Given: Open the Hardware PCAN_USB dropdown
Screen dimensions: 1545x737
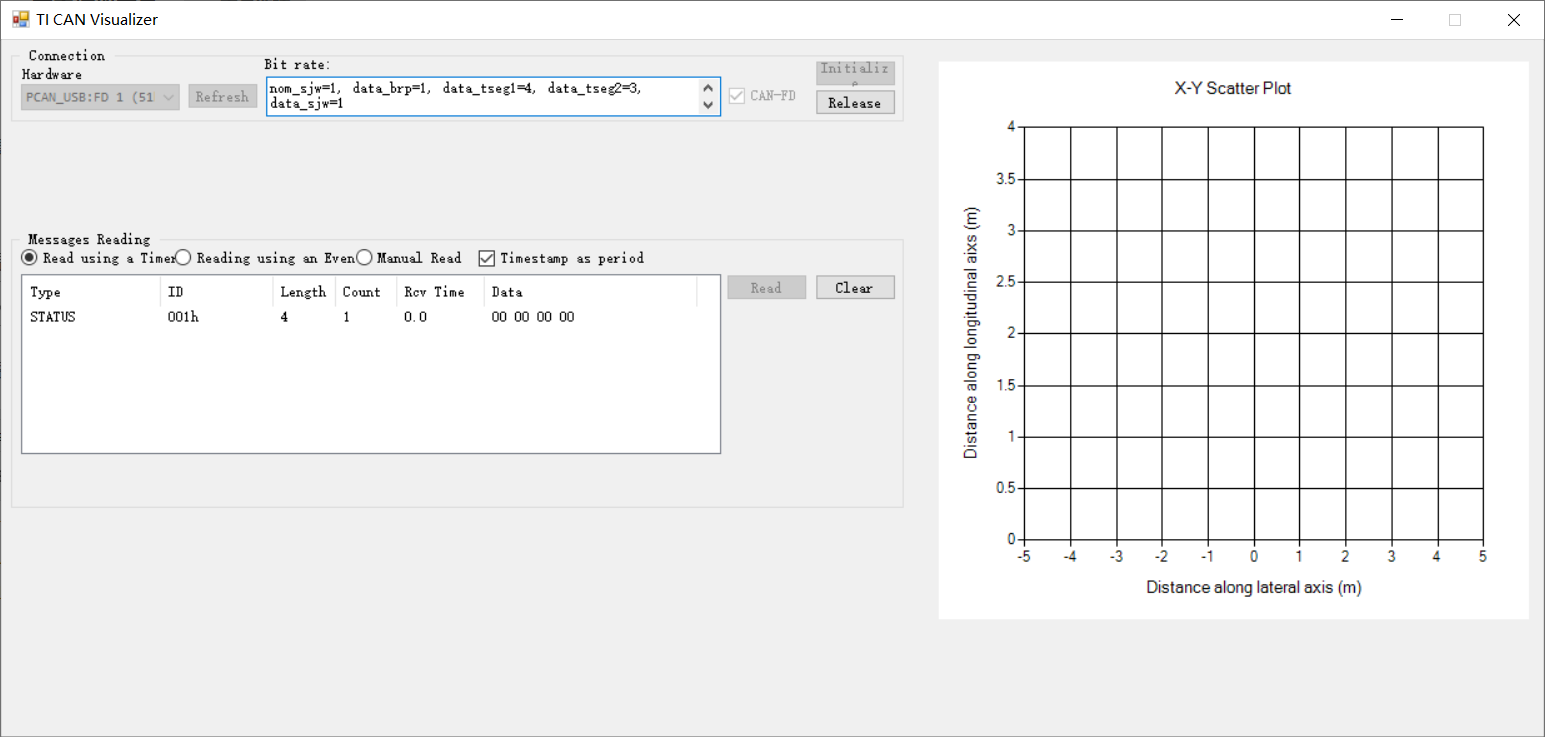Looking at the screenshot, I should tap(100, 97).
